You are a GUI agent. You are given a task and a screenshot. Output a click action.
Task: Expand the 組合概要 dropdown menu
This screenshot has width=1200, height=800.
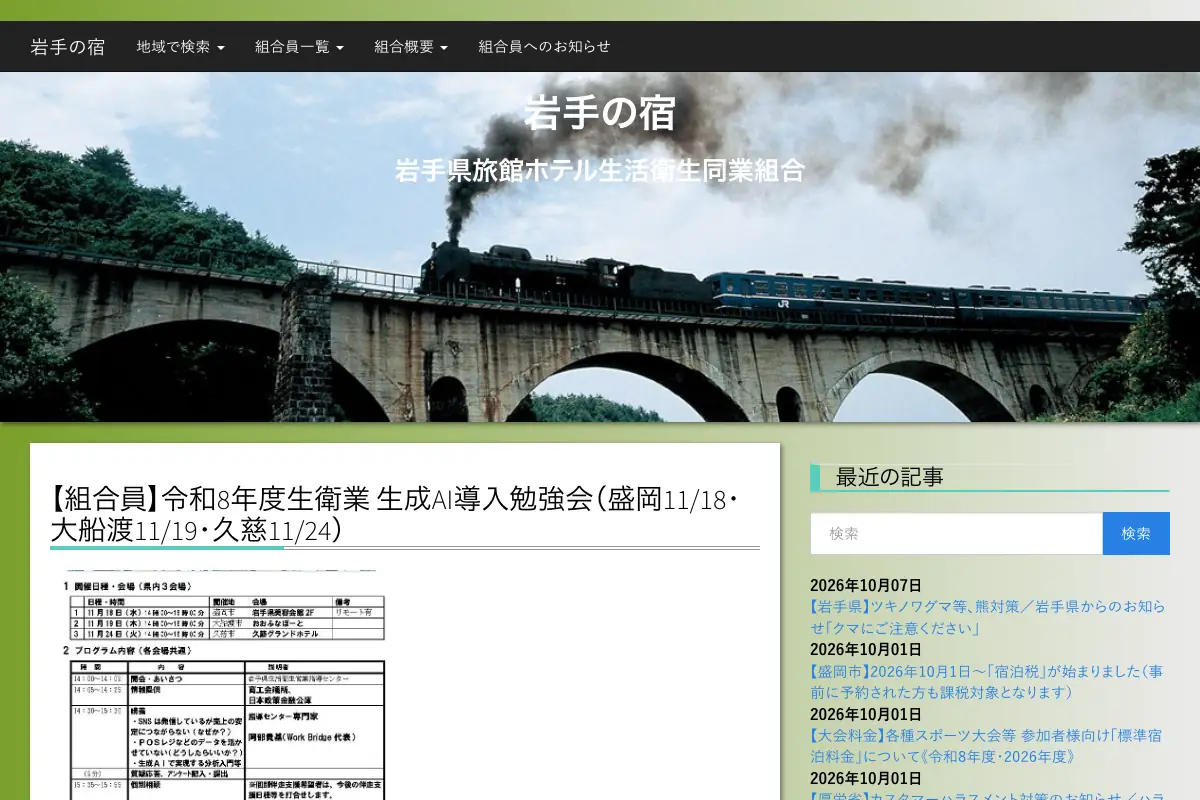point(411,47)
